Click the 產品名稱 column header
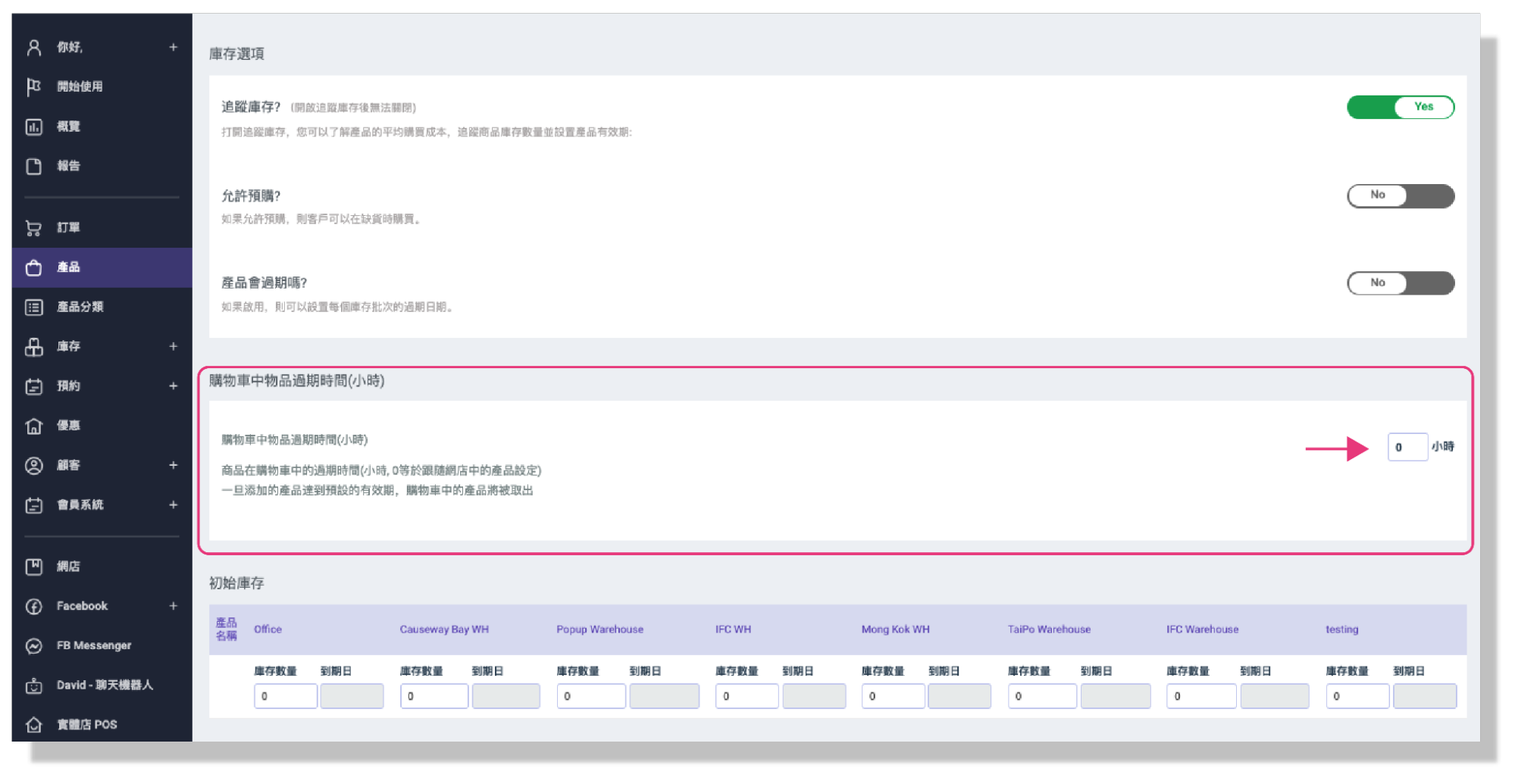The height and width of the screenshot is (784, 1515). (x=226, y=629)
